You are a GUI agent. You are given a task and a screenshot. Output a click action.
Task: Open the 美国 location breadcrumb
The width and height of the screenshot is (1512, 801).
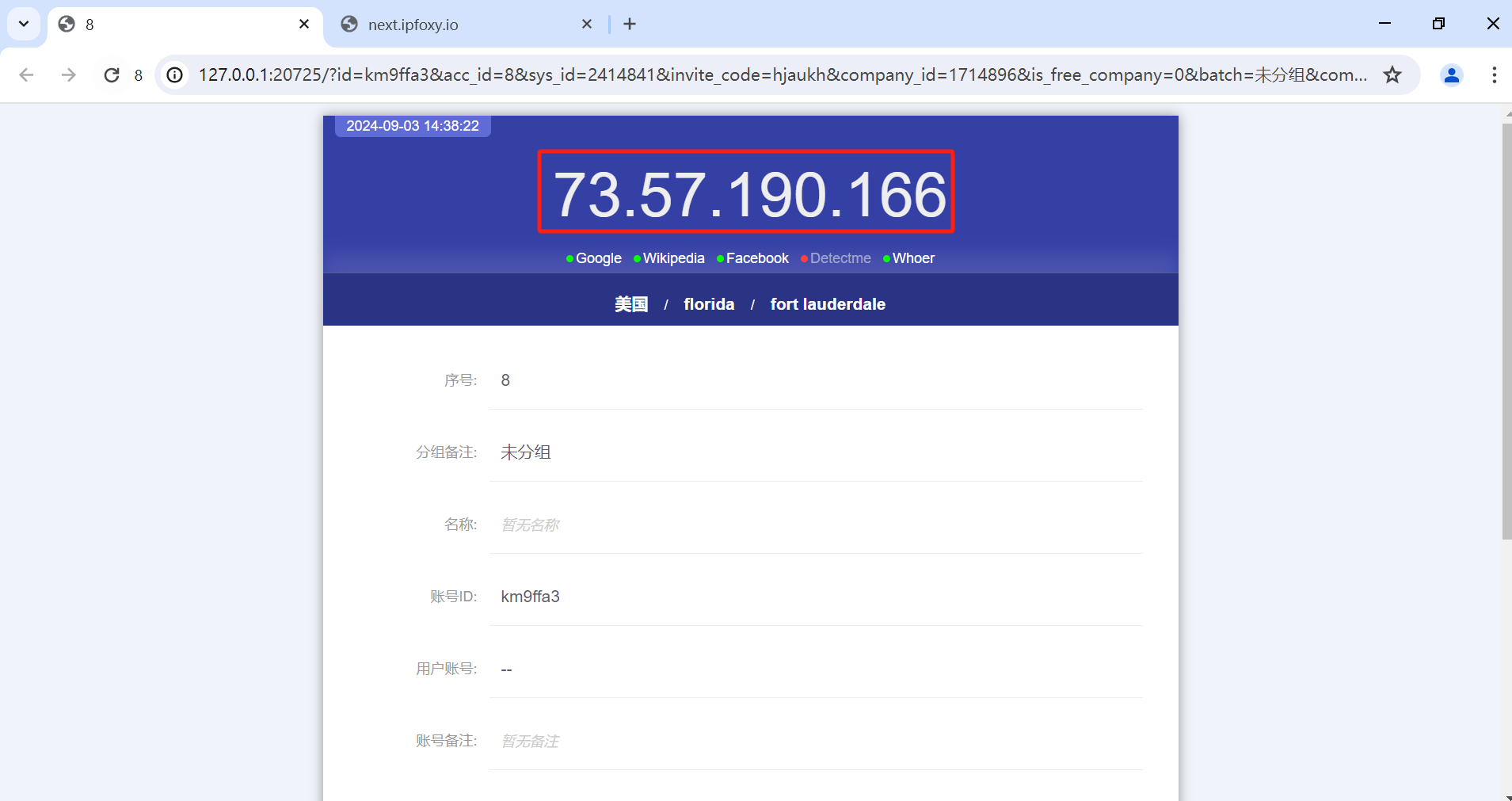631,303
